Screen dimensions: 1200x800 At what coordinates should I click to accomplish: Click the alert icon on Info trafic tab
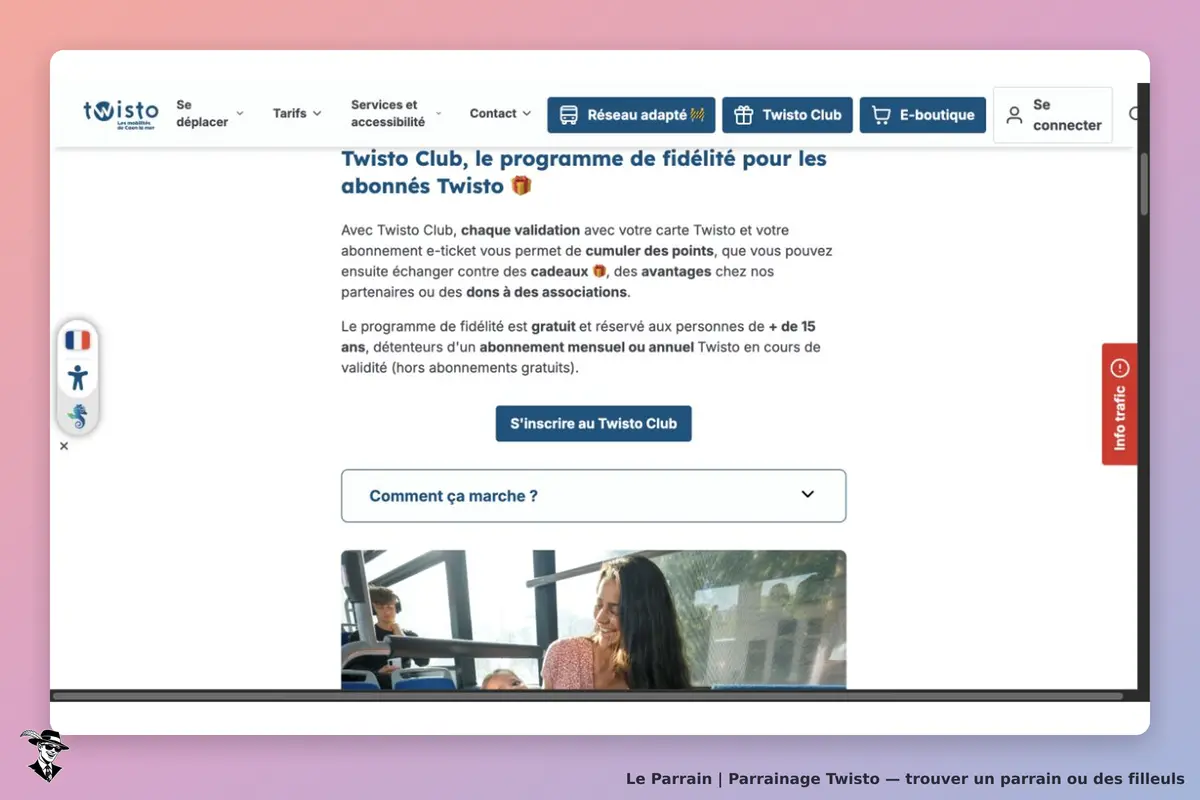click(1120, 368)
